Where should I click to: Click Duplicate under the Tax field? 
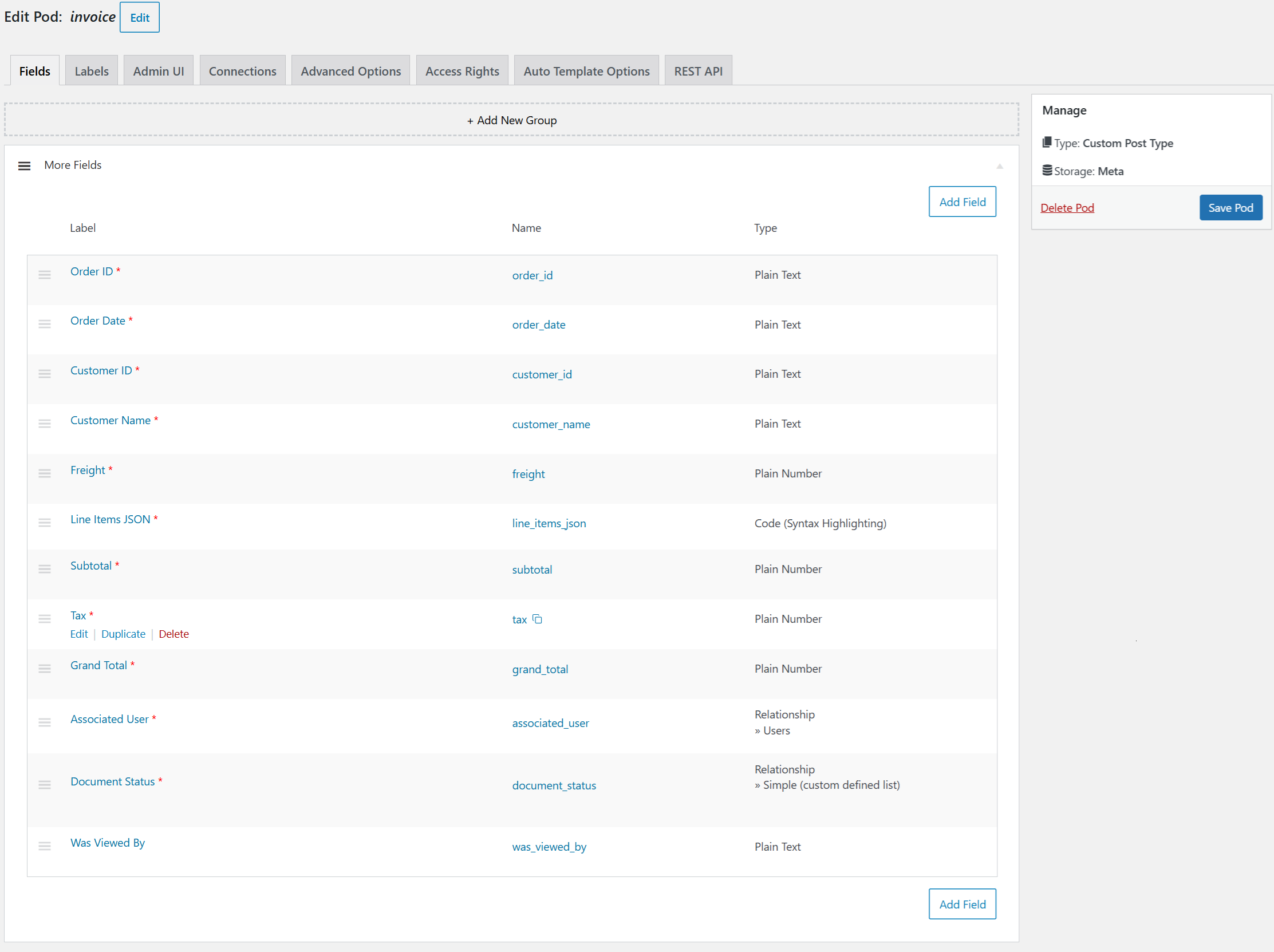(x=123, y=634)
